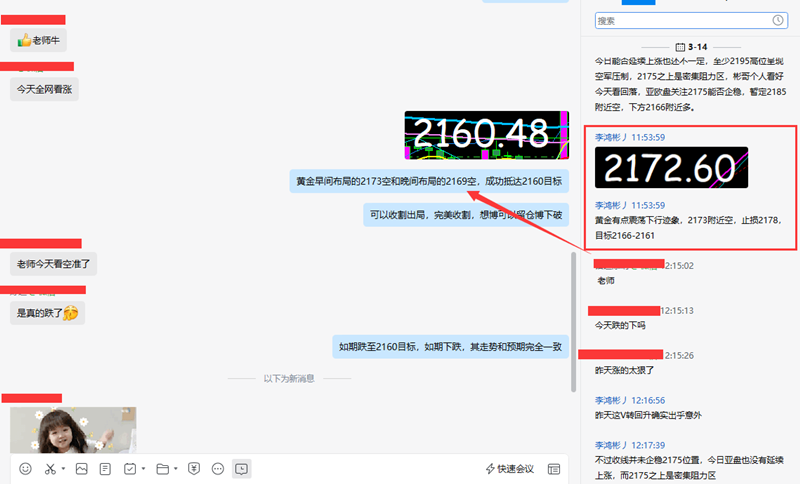Screen dimensions: 800x484
Task: Open the child photo sticker image
Action: coord(73,429)
